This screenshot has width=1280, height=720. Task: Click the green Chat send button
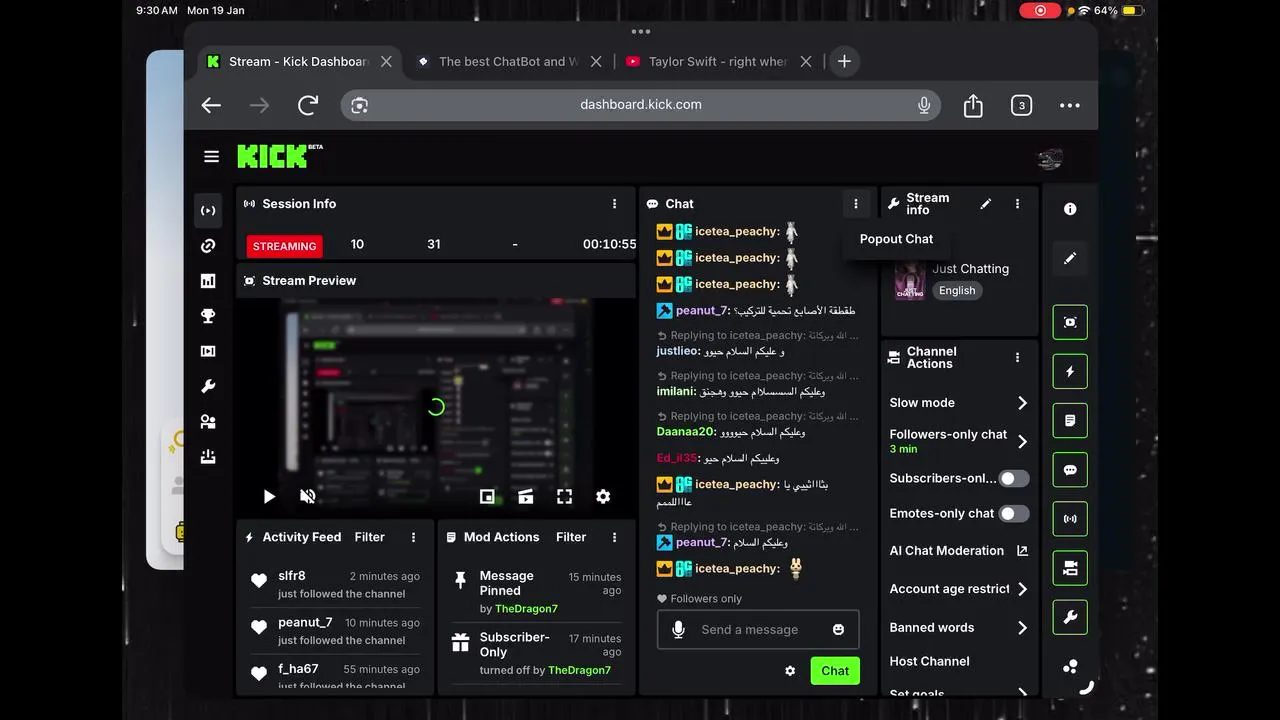coord(835,671)
